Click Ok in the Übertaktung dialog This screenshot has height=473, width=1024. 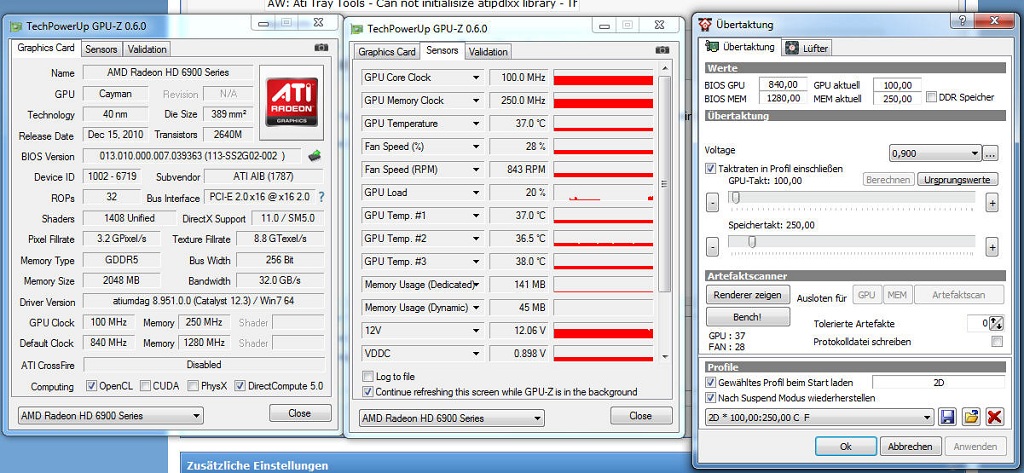click(846, 446)
